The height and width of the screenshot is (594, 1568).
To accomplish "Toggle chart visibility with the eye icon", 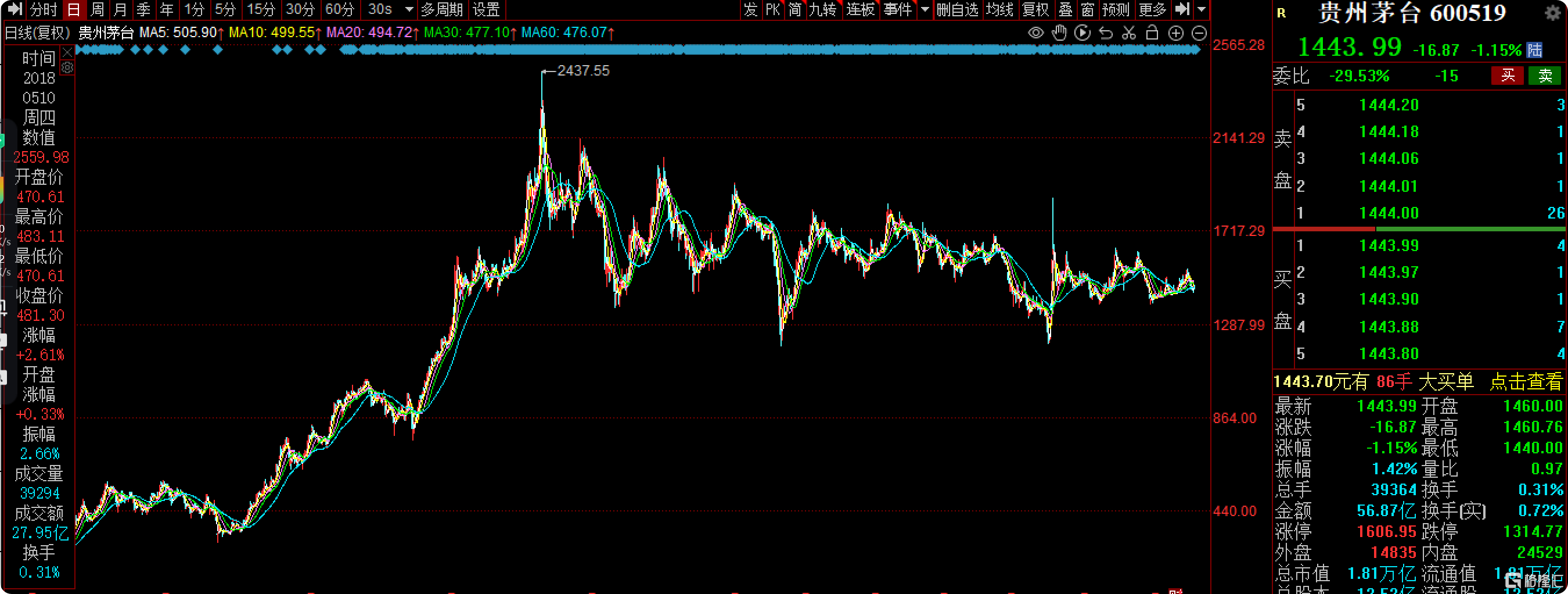I will tap(1035, 33).
